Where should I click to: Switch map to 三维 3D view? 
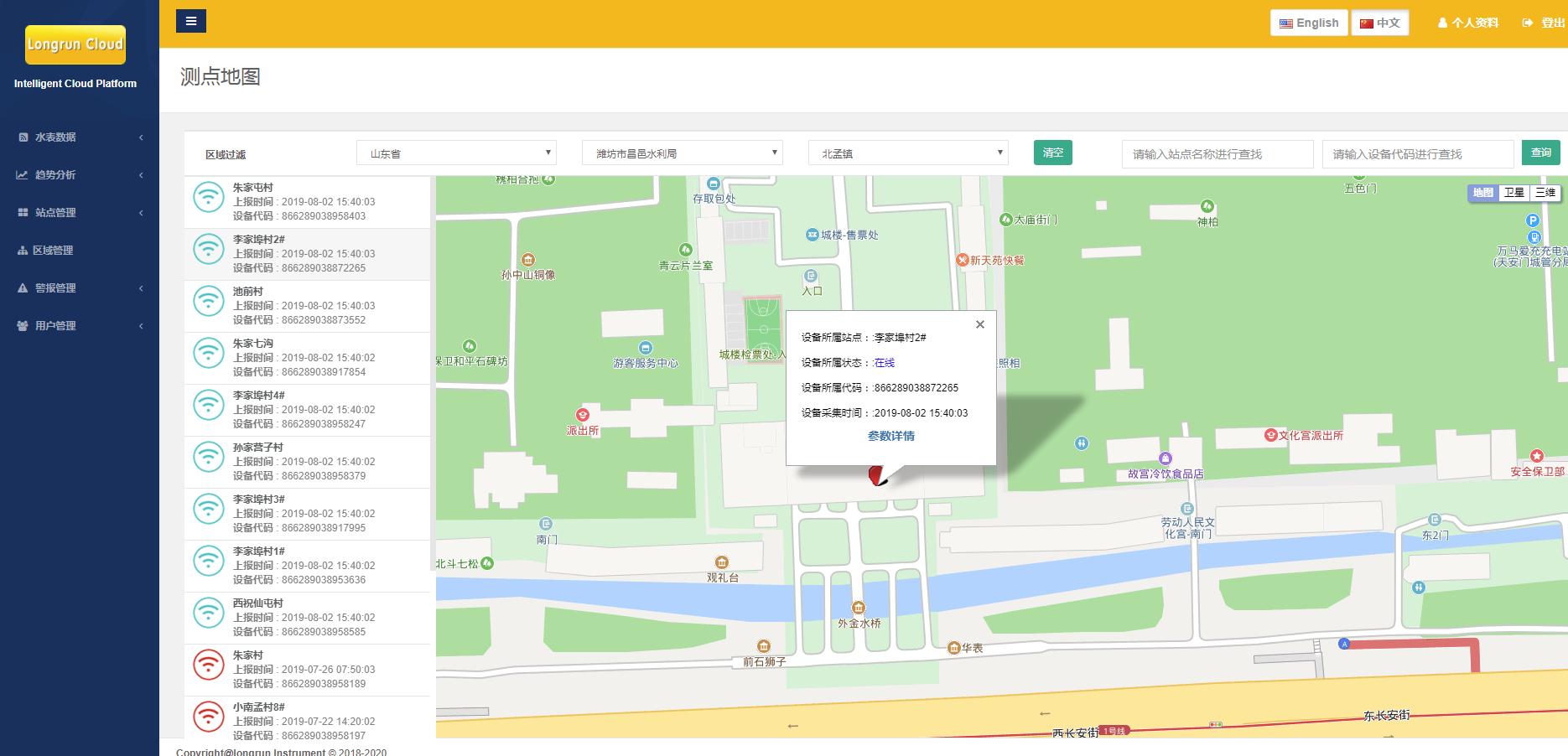point(1545,193)
